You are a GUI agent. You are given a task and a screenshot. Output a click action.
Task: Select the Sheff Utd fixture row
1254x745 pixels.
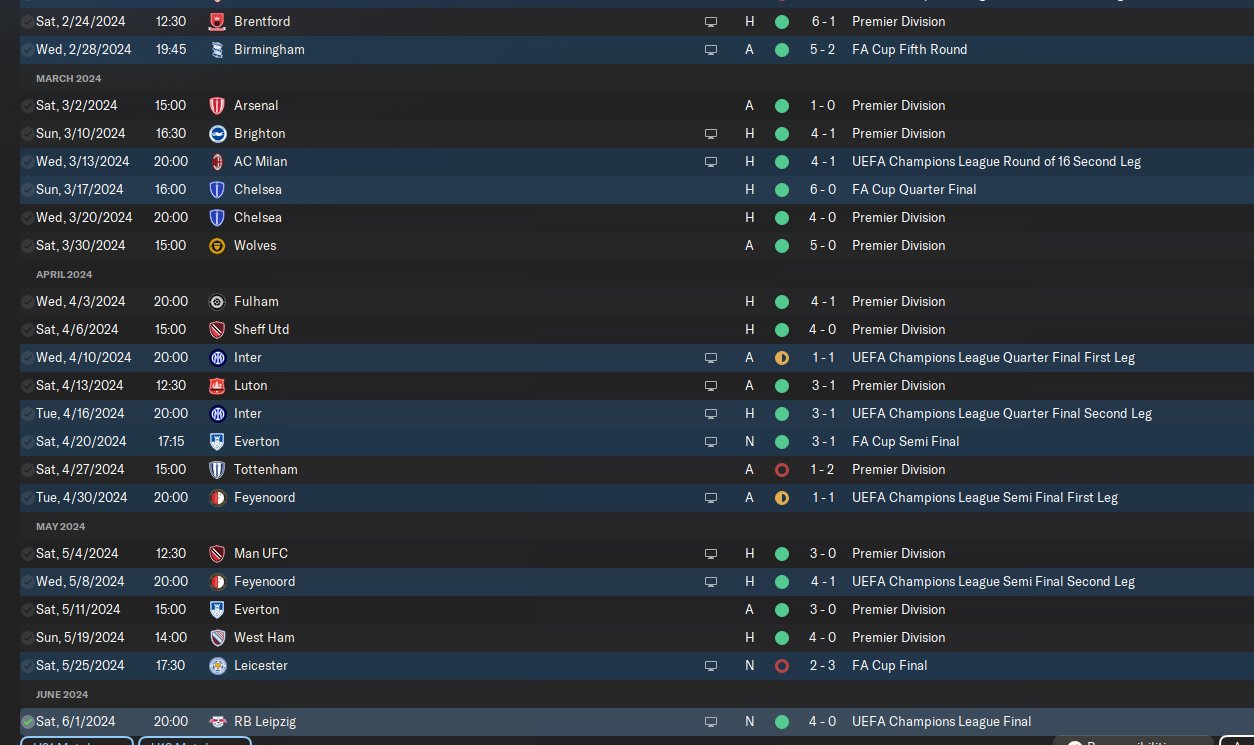coord(500,329)
